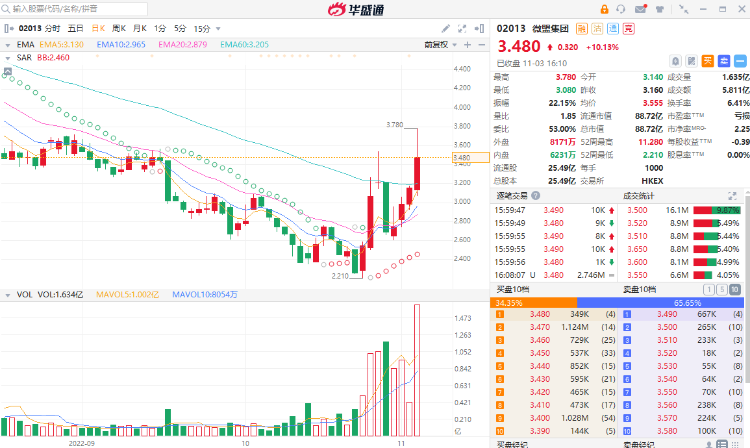Click the left sidebar expand icon beside 02013
The image size is (750, 448).
coord(9,29)
